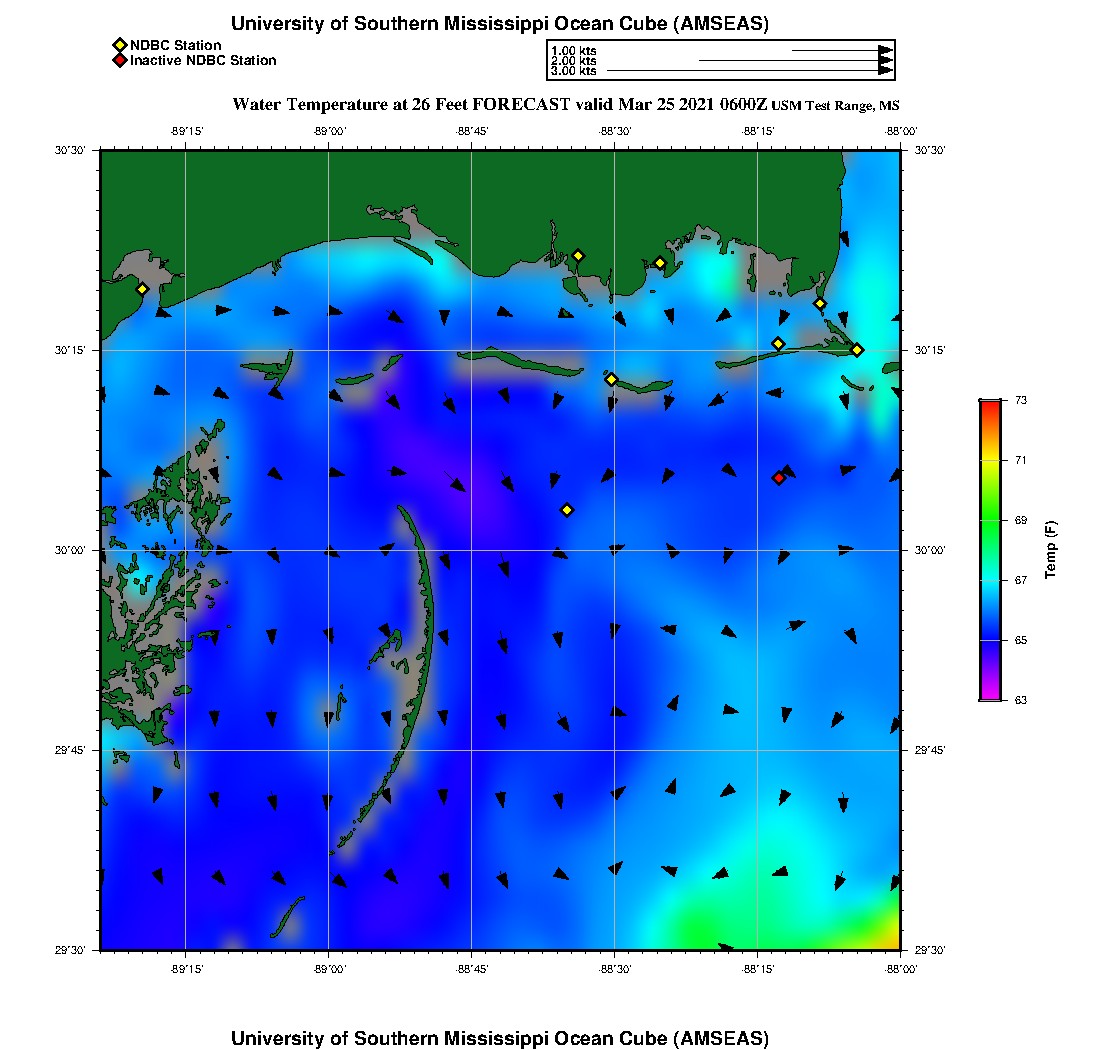
Task: Click the red top end of temperature color bar
Action: pos(989,404)
